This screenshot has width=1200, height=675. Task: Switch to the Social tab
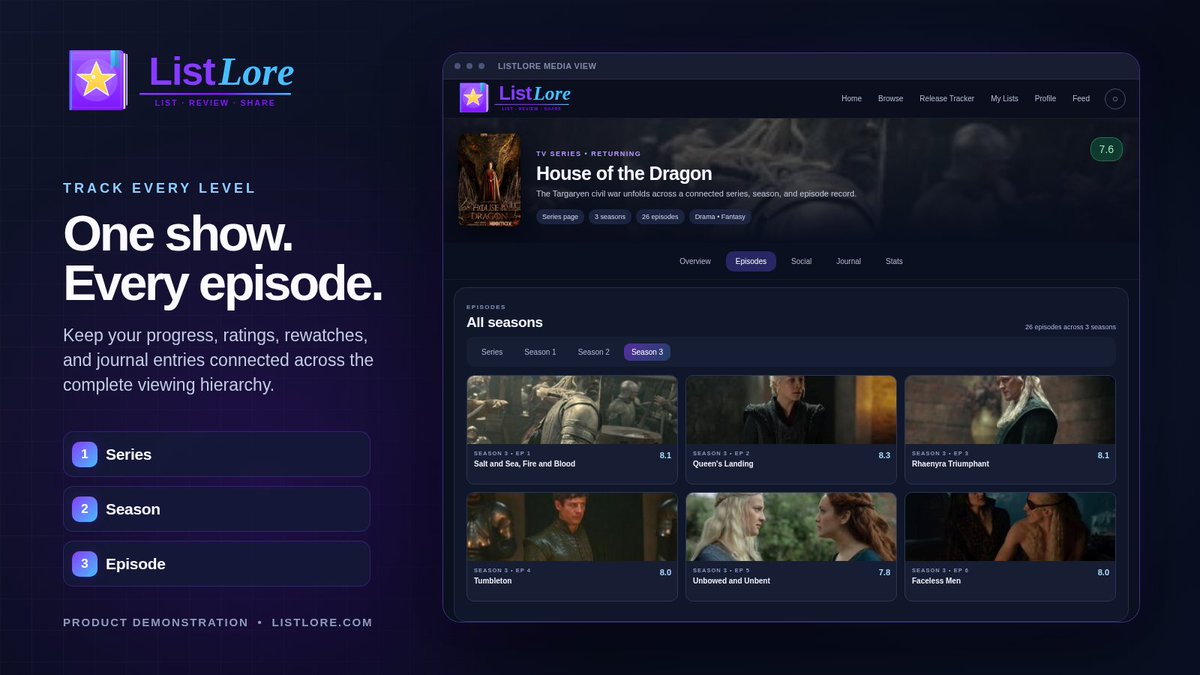(801, 261)
